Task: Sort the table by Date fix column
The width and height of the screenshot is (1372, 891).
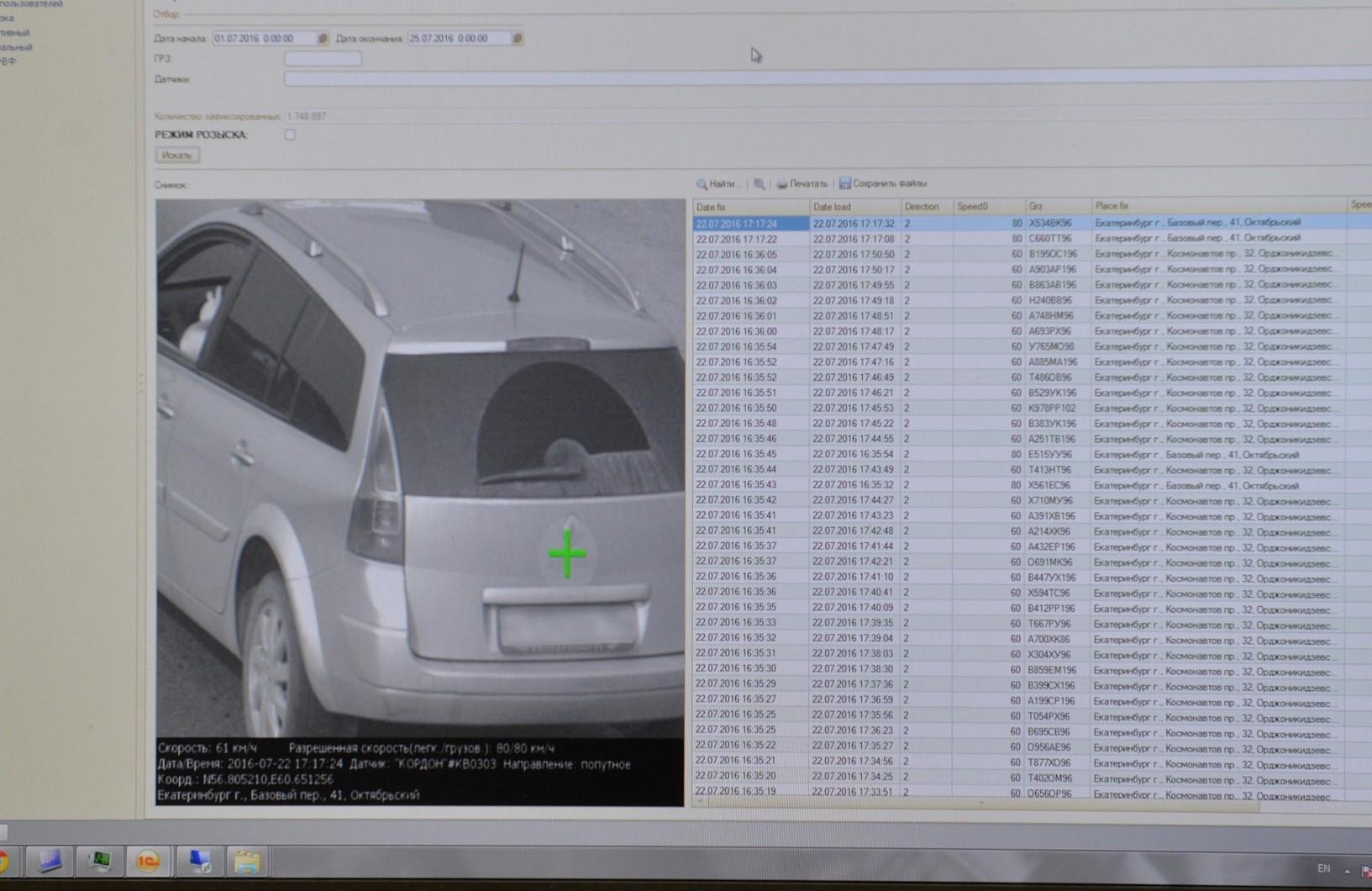Action: point(749,207)
